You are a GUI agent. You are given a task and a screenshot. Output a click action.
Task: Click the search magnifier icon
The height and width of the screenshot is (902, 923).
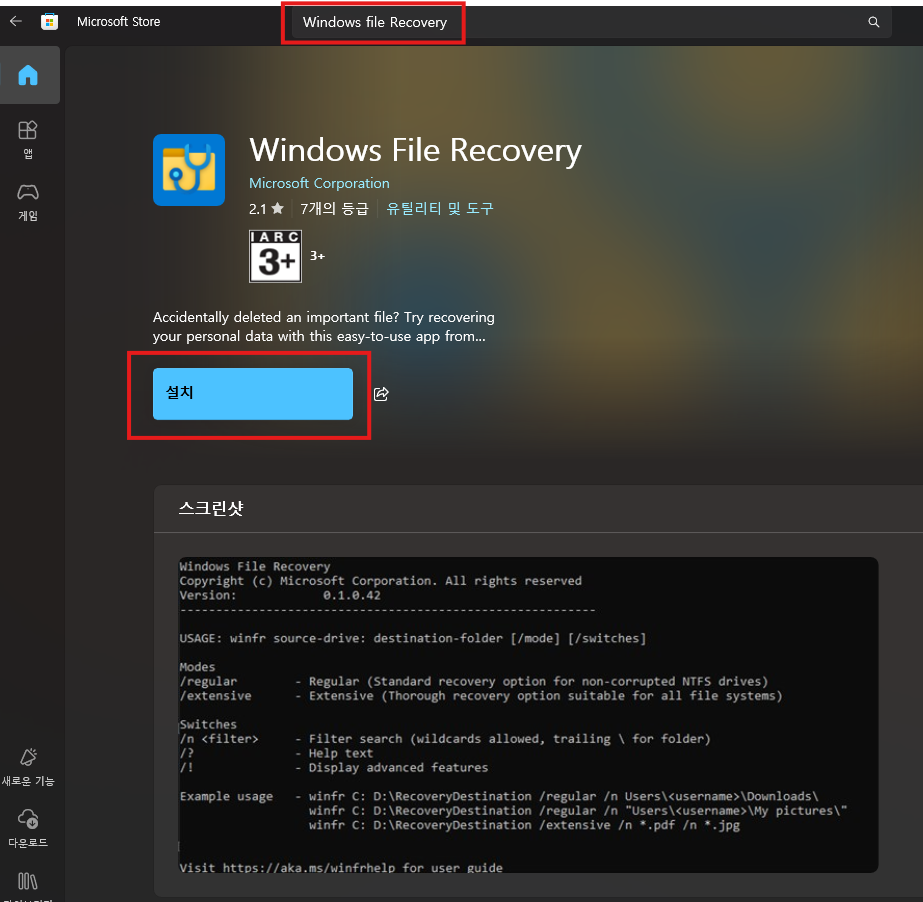(874, 22)
